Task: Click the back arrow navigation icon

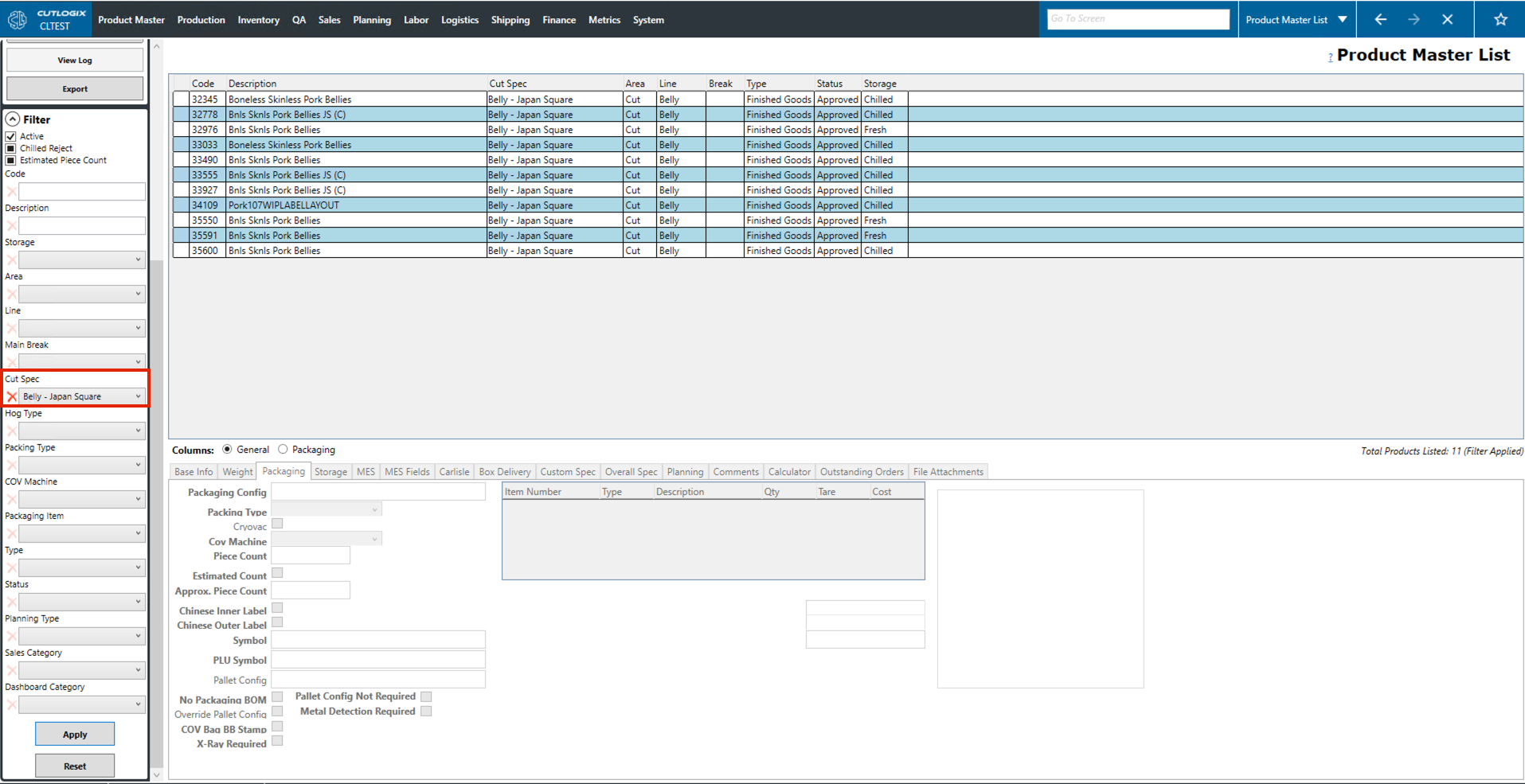Action: click(x=1381, y=19)
